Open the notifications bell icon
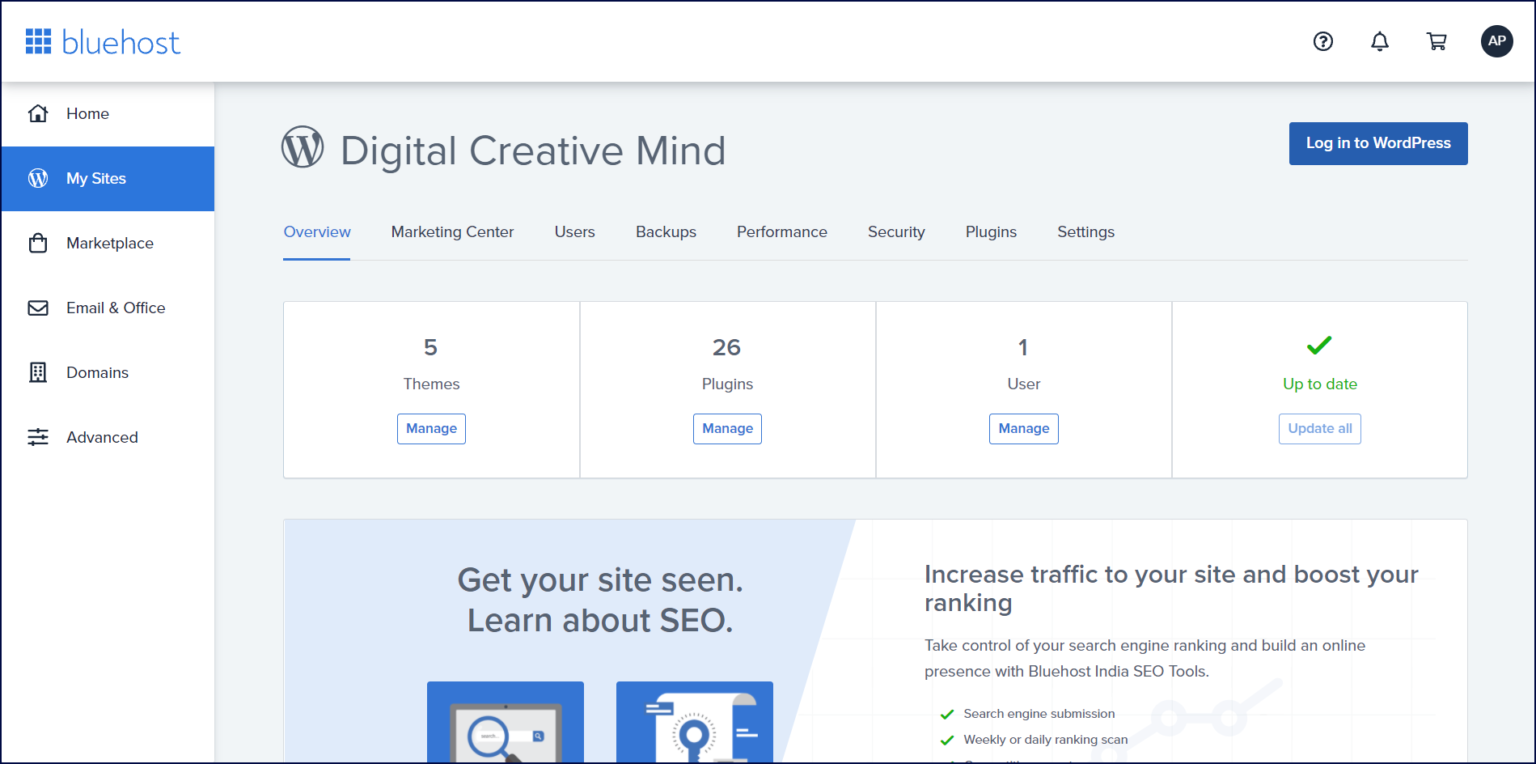1536x764 pixels. pos(1380,41)
